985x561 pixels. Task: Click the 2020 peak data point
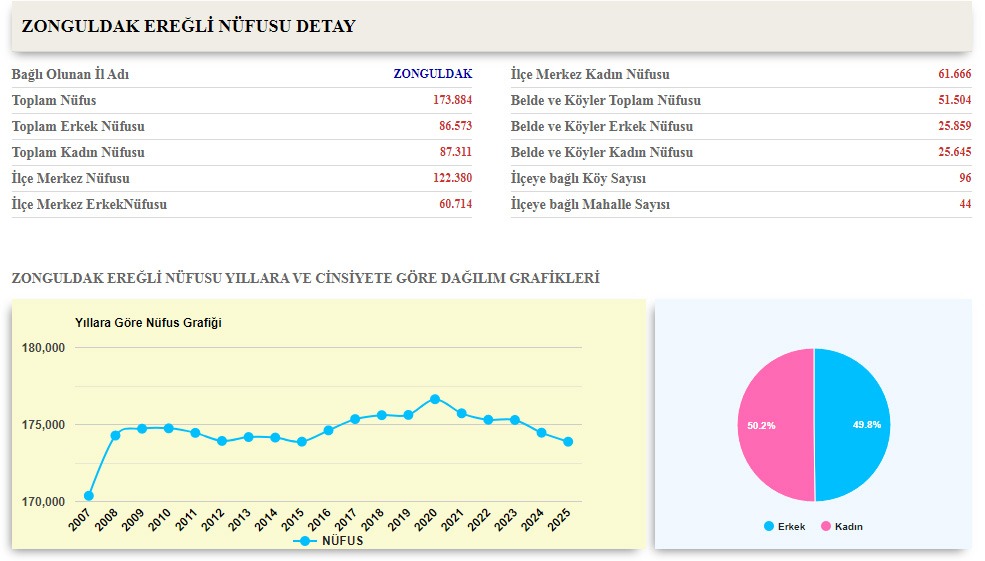coord(435,399)
